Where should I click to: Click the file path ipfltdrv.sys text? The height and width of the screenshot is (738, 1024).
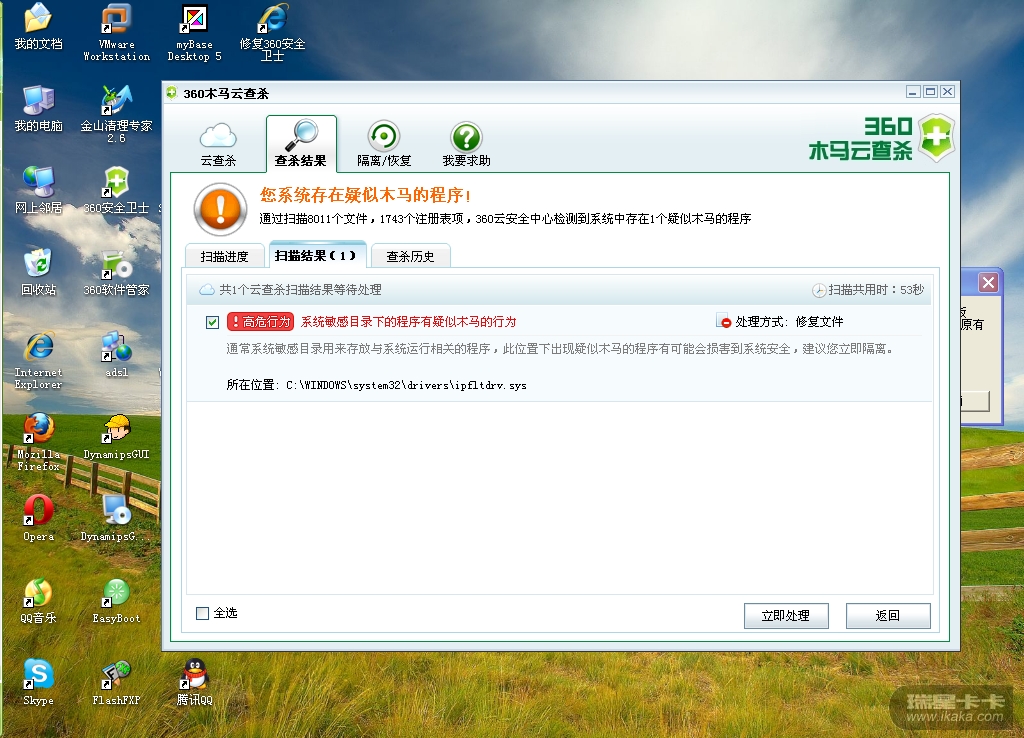coord(406,385)
